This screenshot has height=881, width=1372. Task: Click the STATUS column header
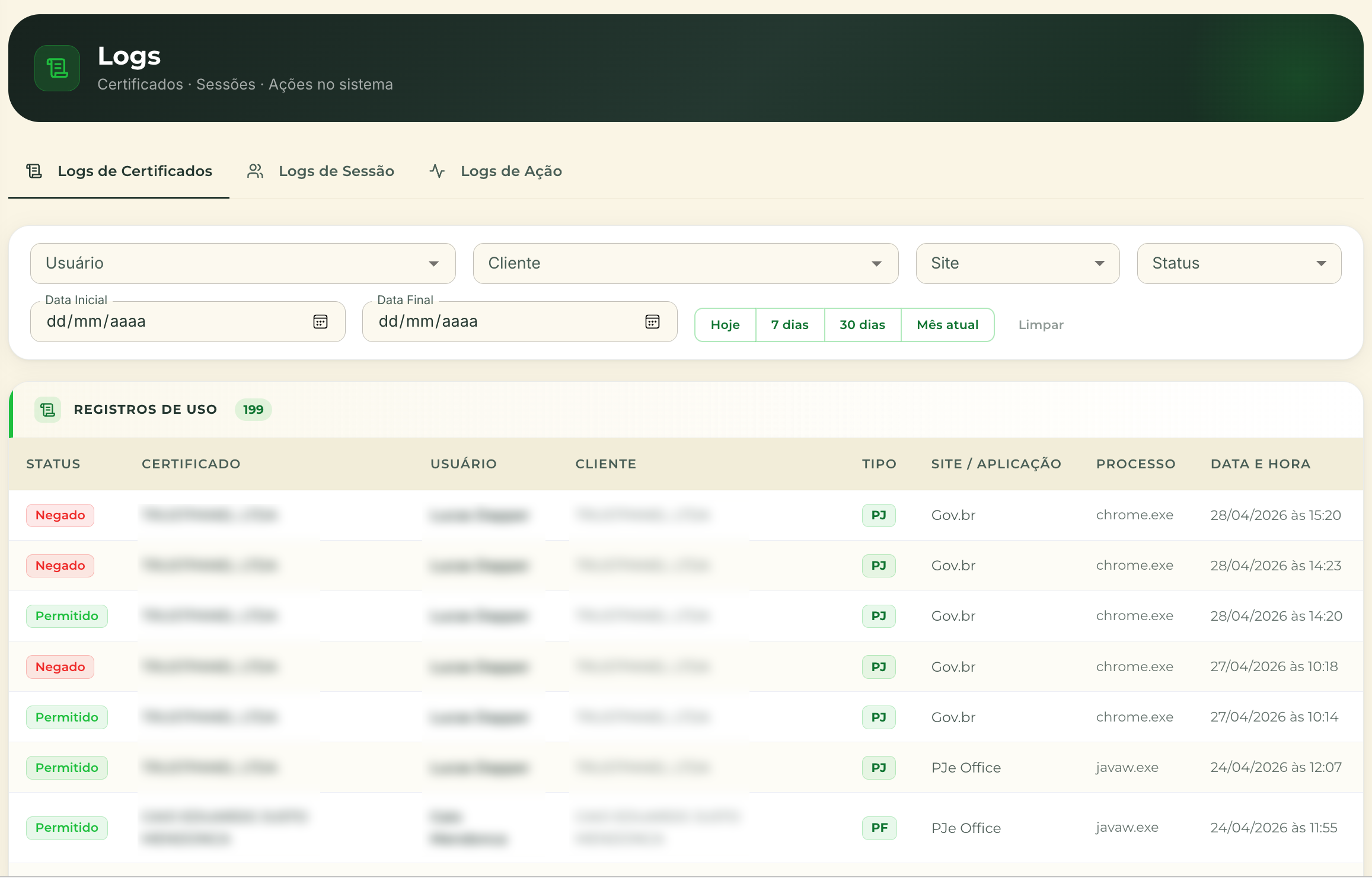click(53, 464)
